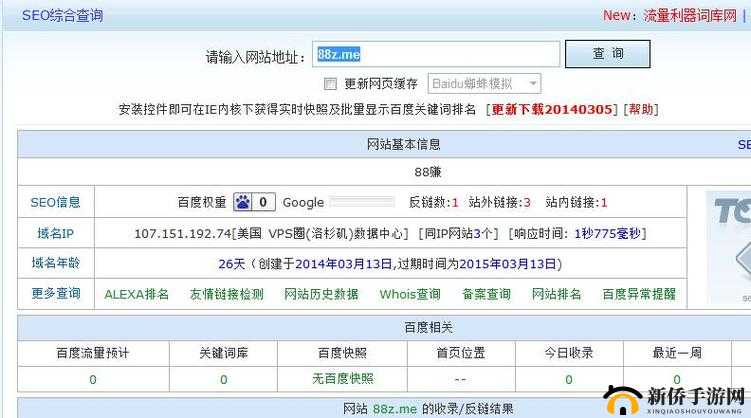Open the SEO信息 row label
751x418 pixels.
pos(56,202)
